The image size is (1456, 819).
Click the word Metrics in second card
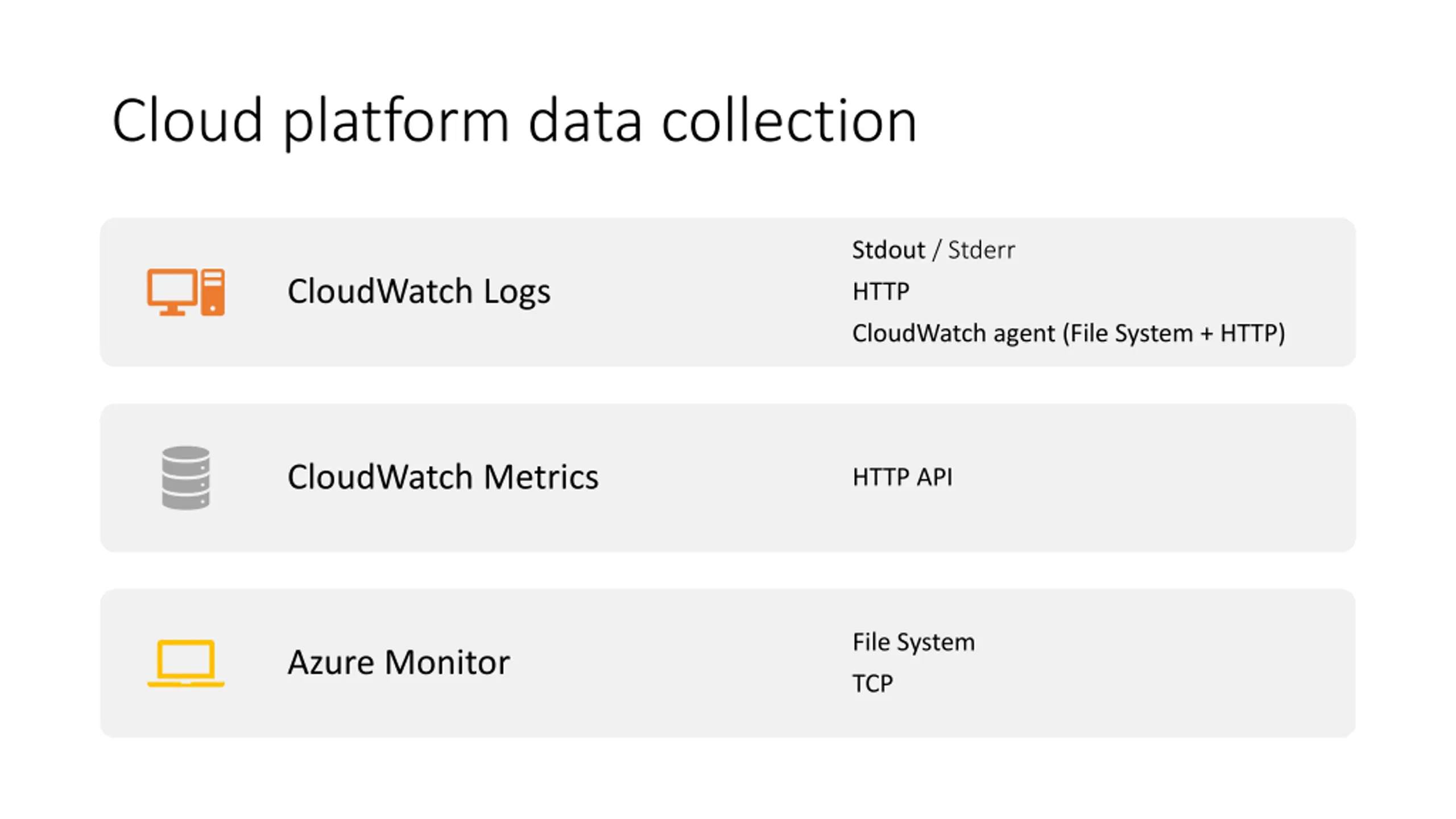tap(541, 477)
